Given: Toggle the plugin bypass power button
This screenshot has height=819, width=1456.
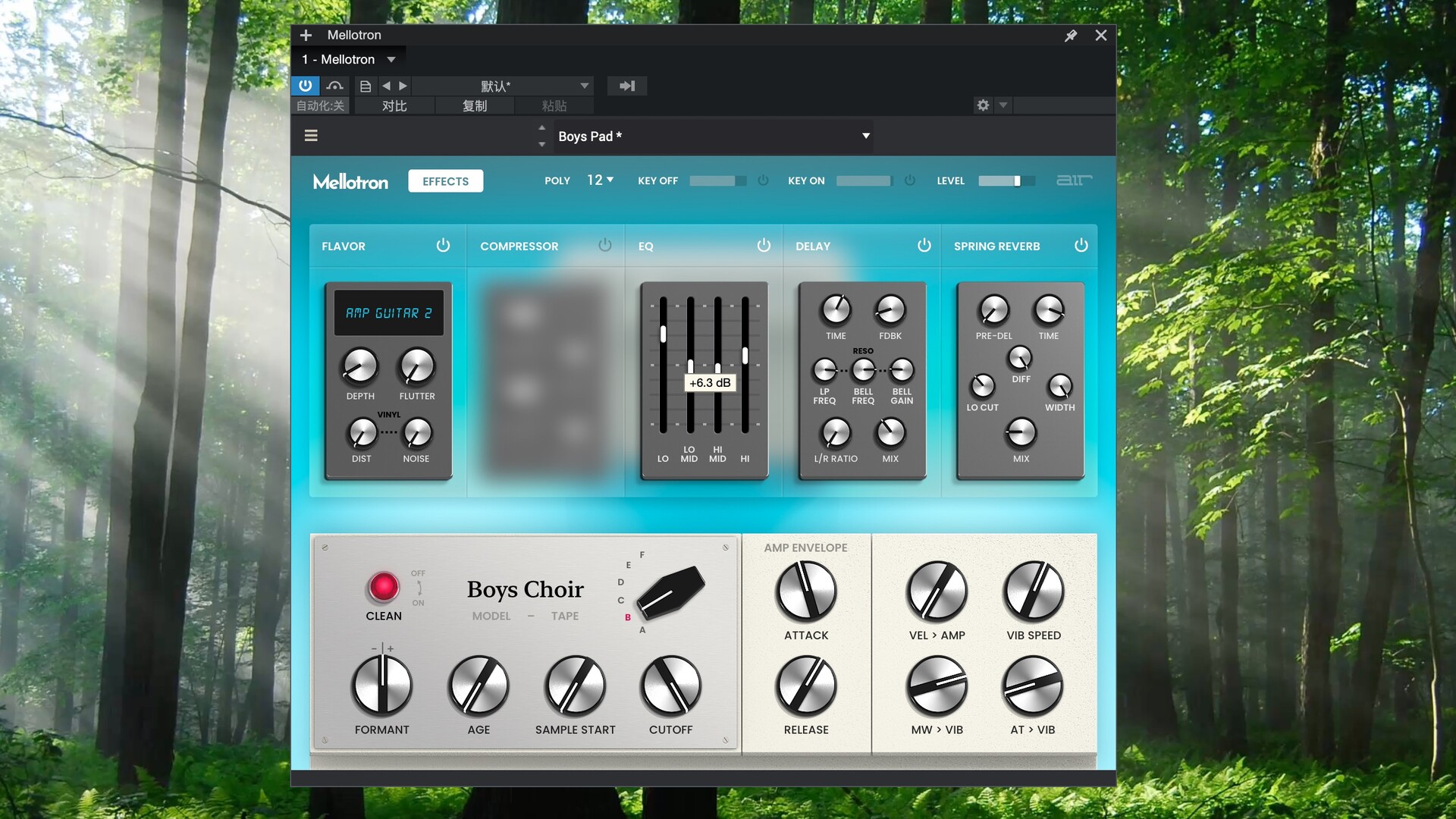Looking at the screenshot, I should (x=305, y=86).
